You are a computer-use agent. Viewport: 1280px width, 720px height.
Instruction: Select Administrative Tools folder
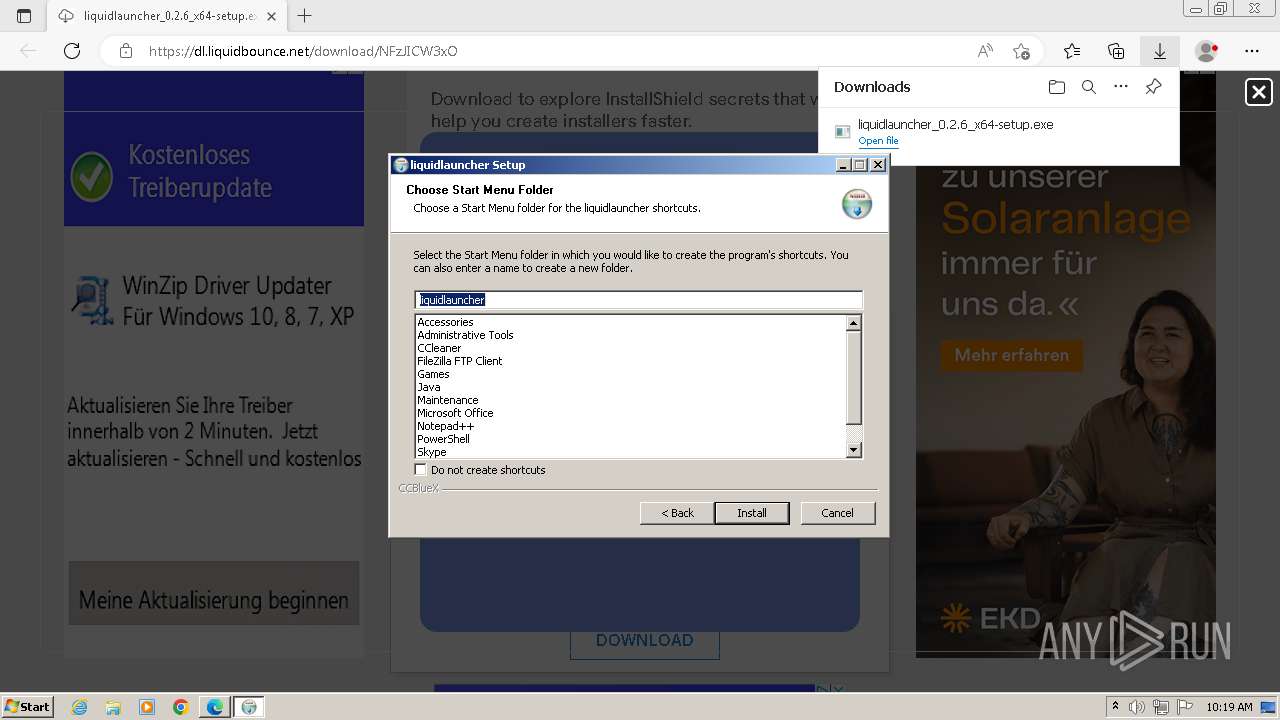tap(465, 335)
